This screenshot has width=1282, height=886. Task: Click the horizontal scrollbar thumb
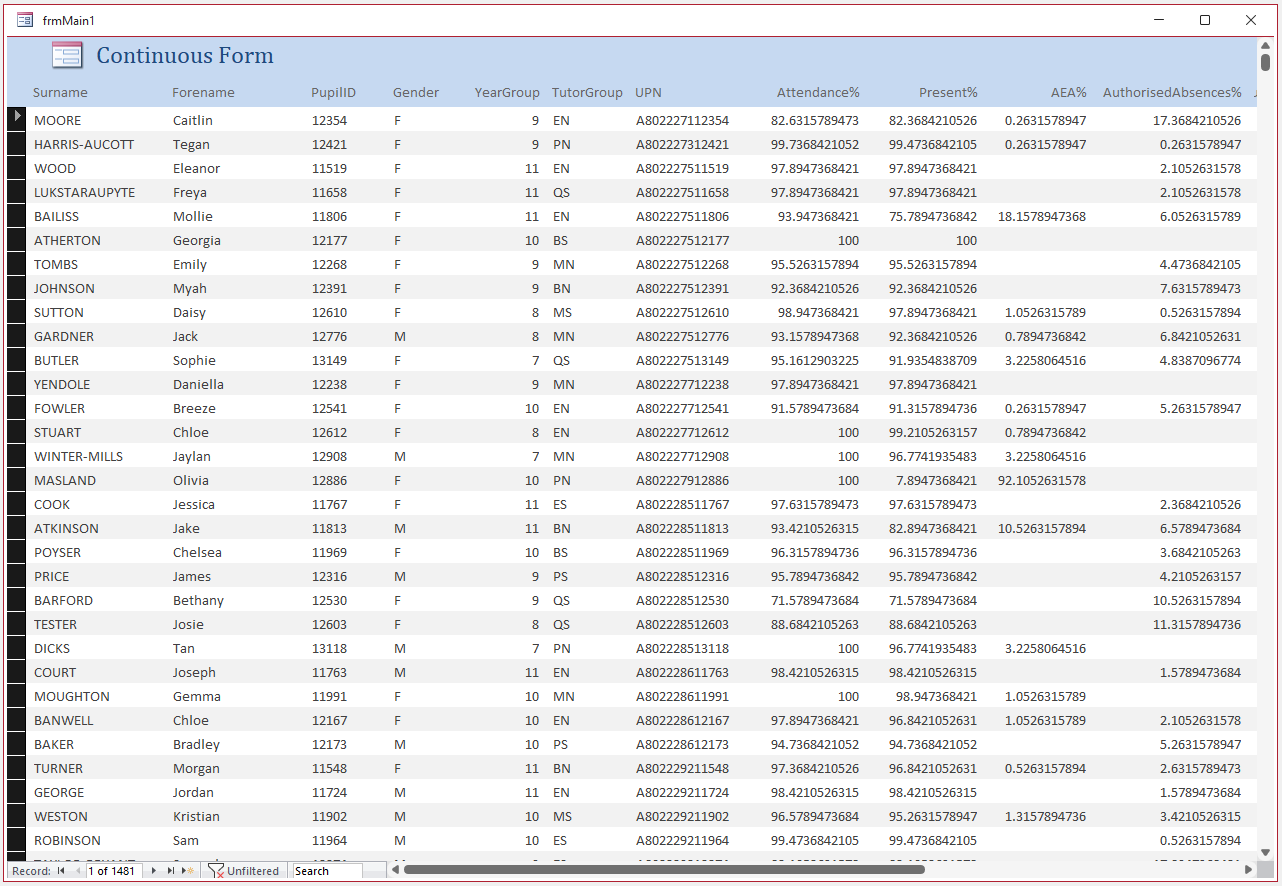[x=665, y=870]
